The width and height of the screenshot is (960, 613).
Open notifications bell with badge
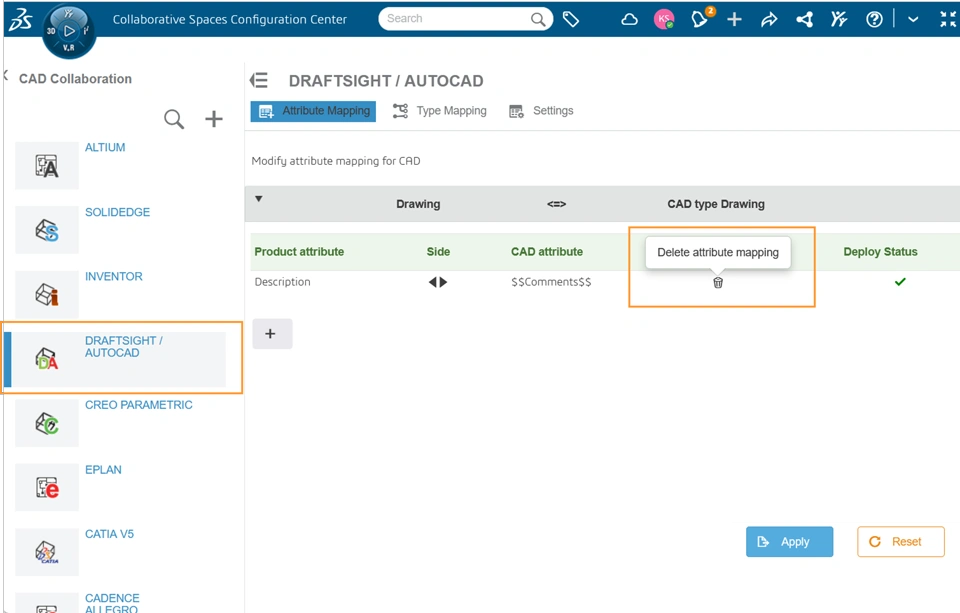700,19
